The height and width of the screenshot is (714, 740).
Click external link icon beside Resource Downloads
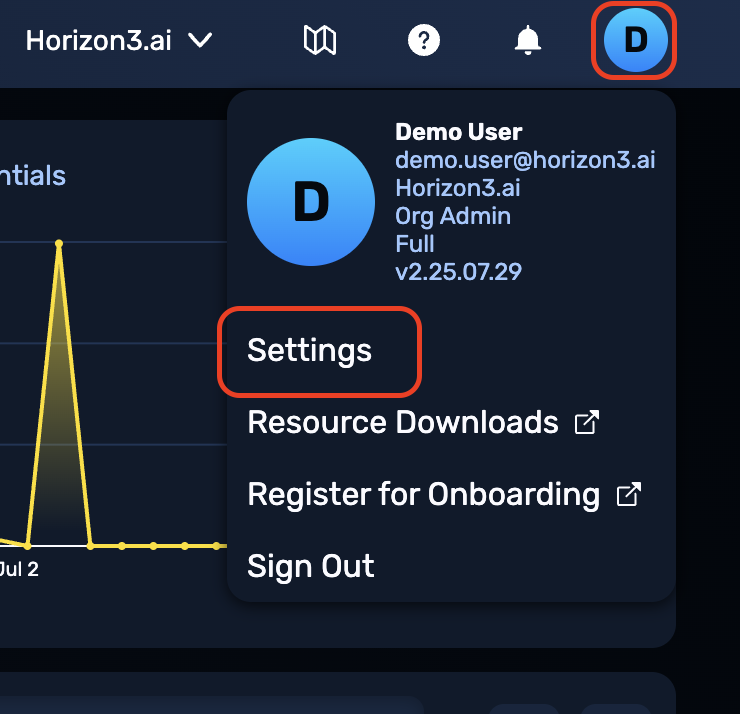[587, 422]
